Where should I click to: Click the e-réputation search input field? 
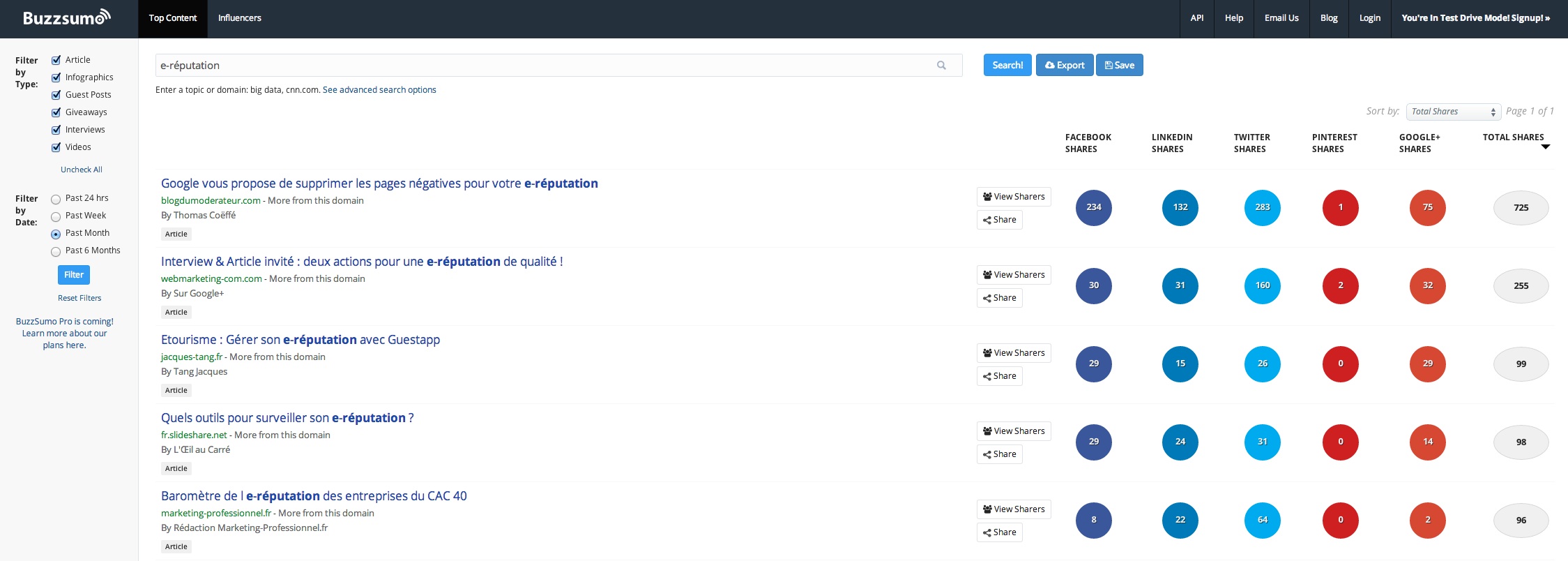point(559,66)
